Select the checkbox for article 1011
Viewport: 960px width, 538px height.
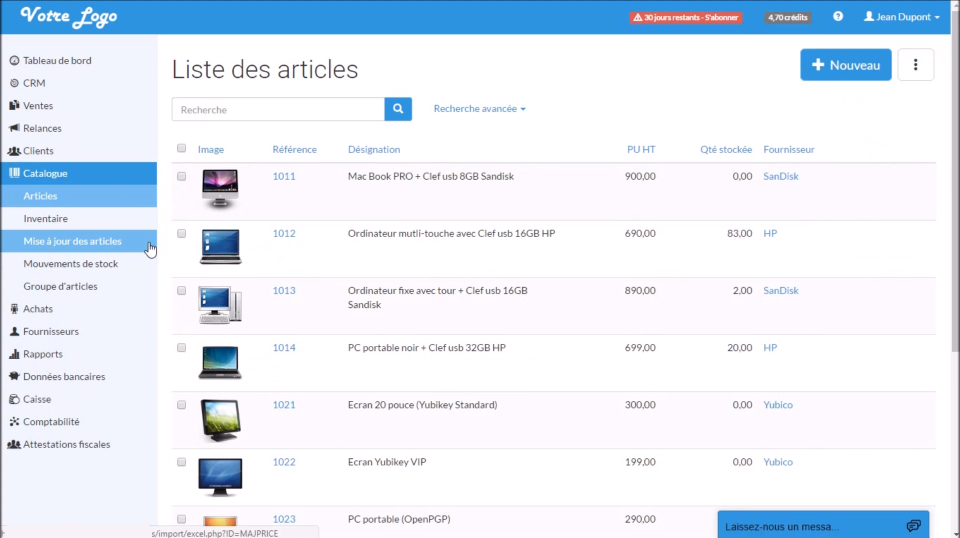(182, 176)
